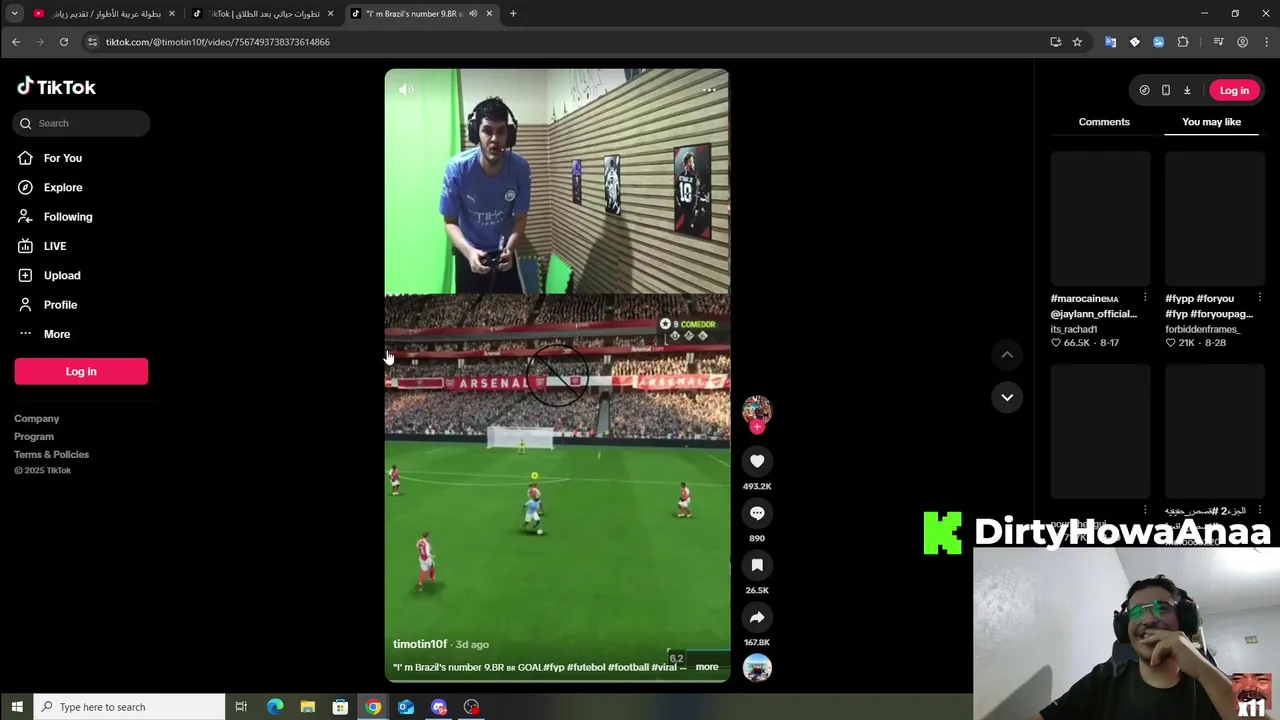Image resolution: width=1280 pixels, height=720 pixels.
Task: Follow creator via the red plus badge
Action: click(757, 427)
